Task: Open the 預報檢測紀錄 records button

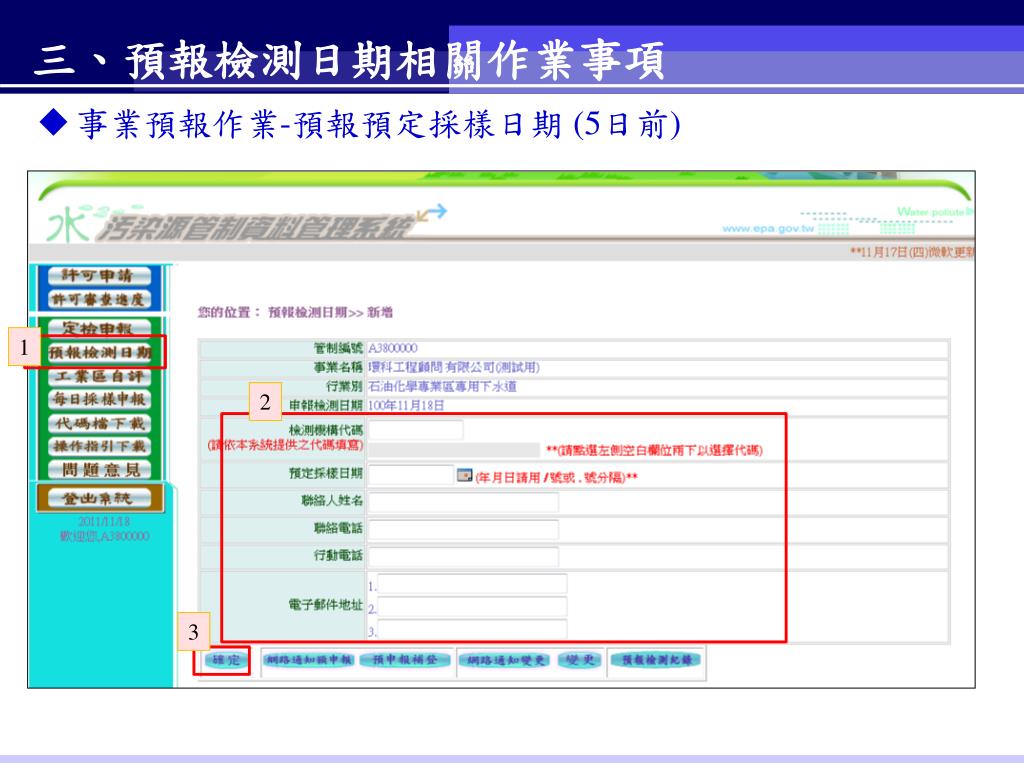Action: point(656,660)
